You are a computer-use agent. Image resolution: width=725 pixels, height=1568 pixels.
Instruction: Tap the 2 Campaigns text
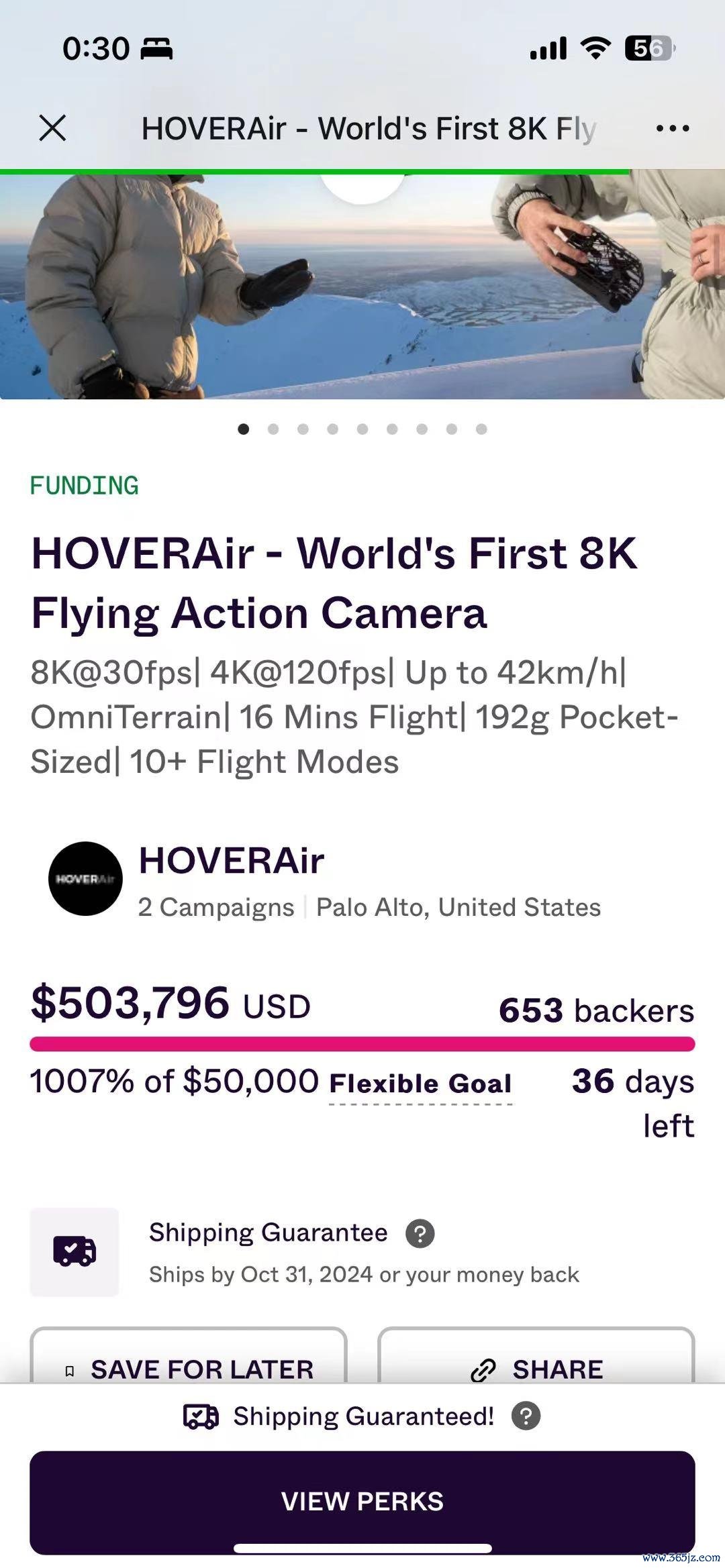point(216,907)
